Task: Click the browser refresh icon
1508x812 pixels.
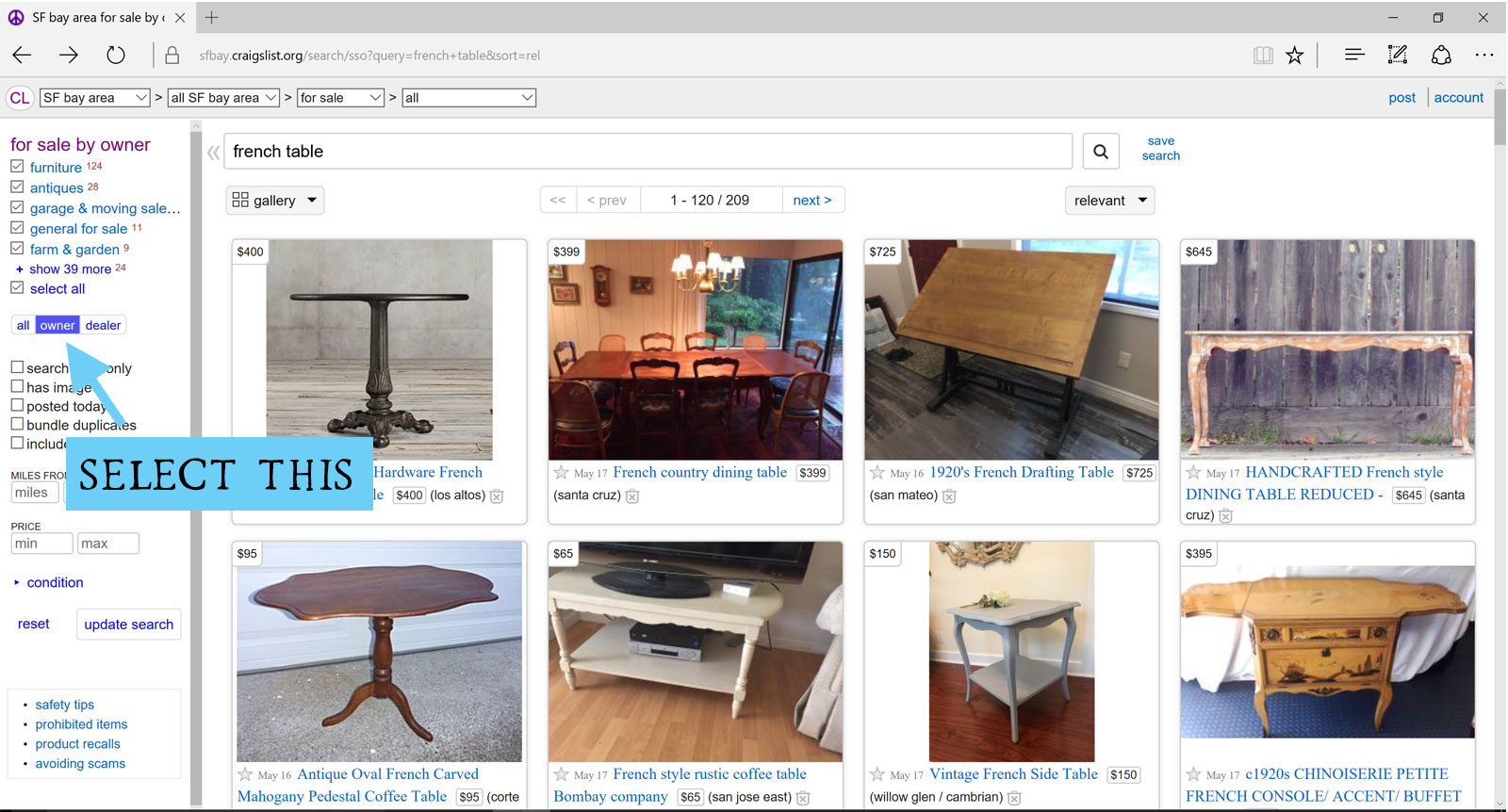Action: (x=116, y=56)
